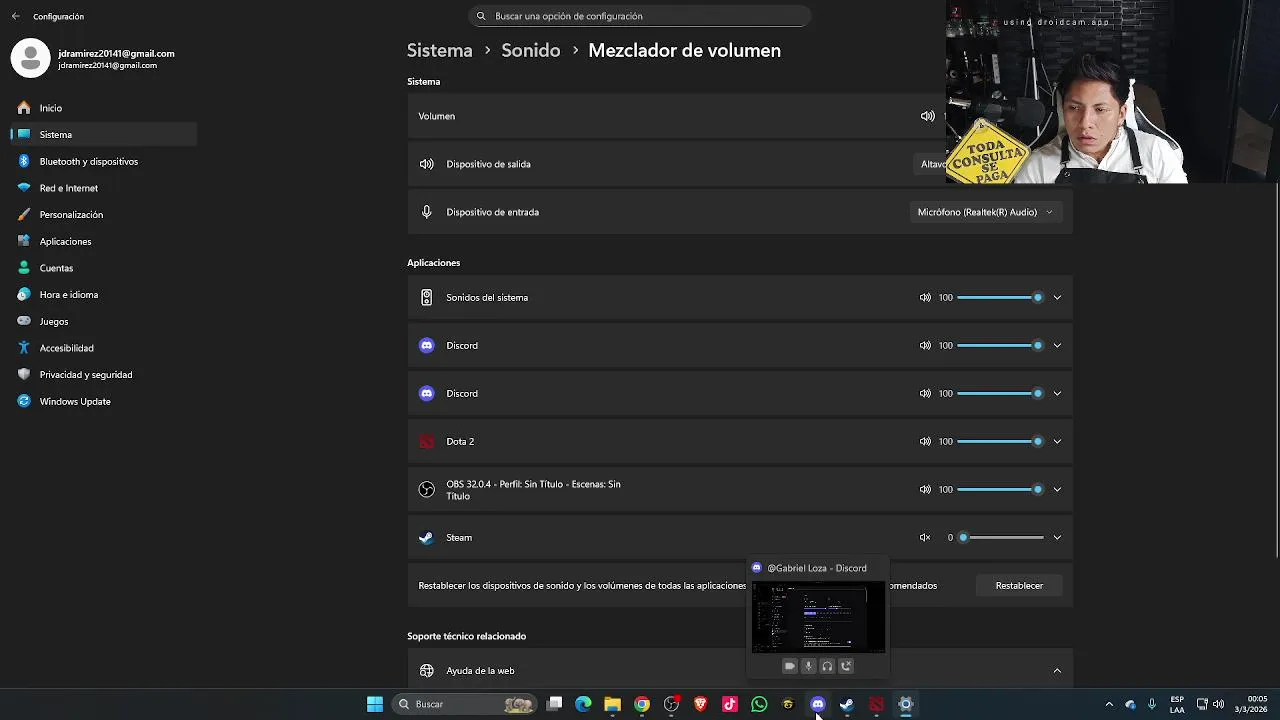Viewport: 1280px width, 720px height.
Task: Open jdramirez20141@gmail.com account profile
Action: 93,58
